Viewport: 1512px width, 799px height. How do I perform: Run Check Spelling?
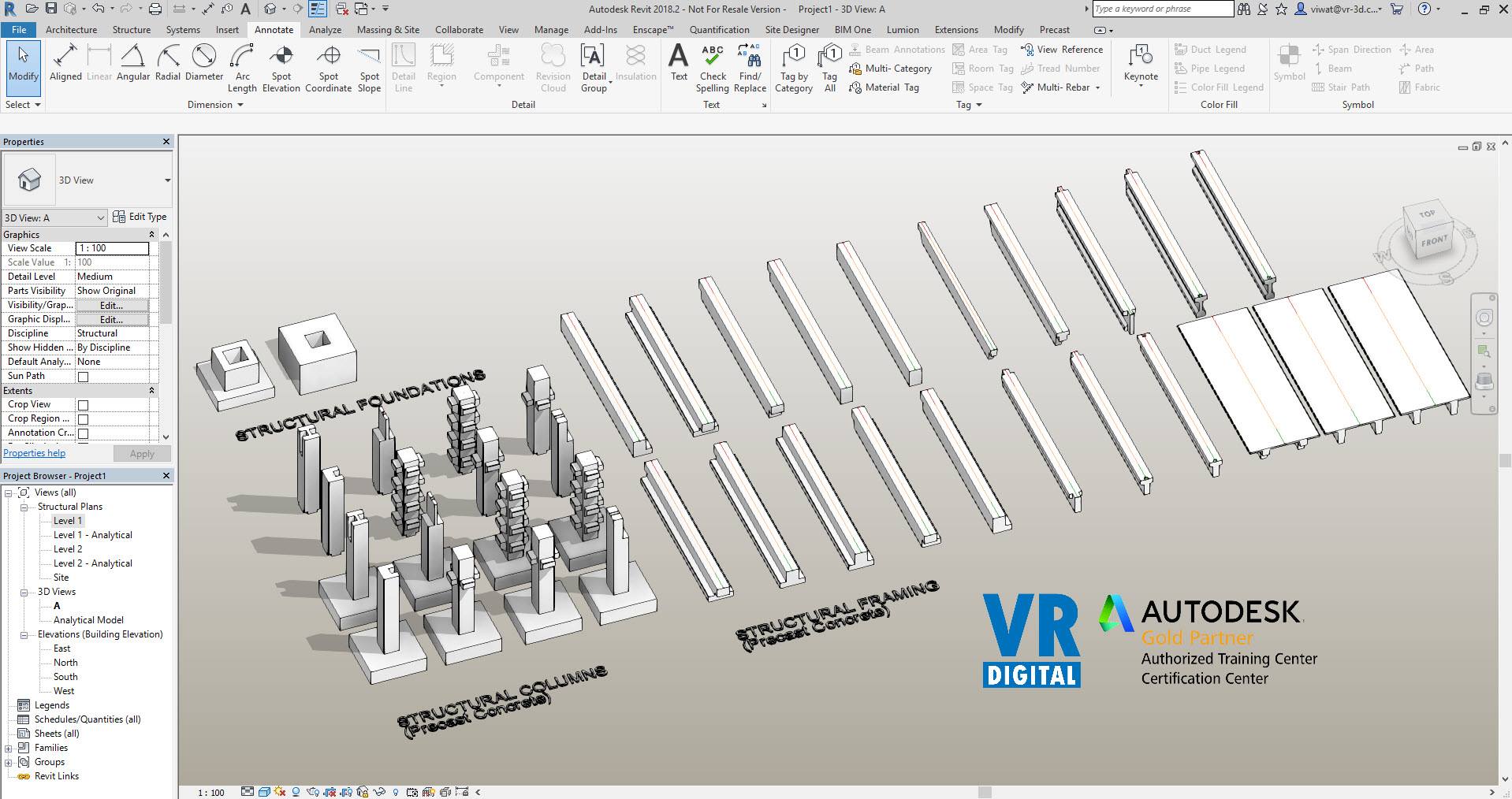tap(713, 69)
